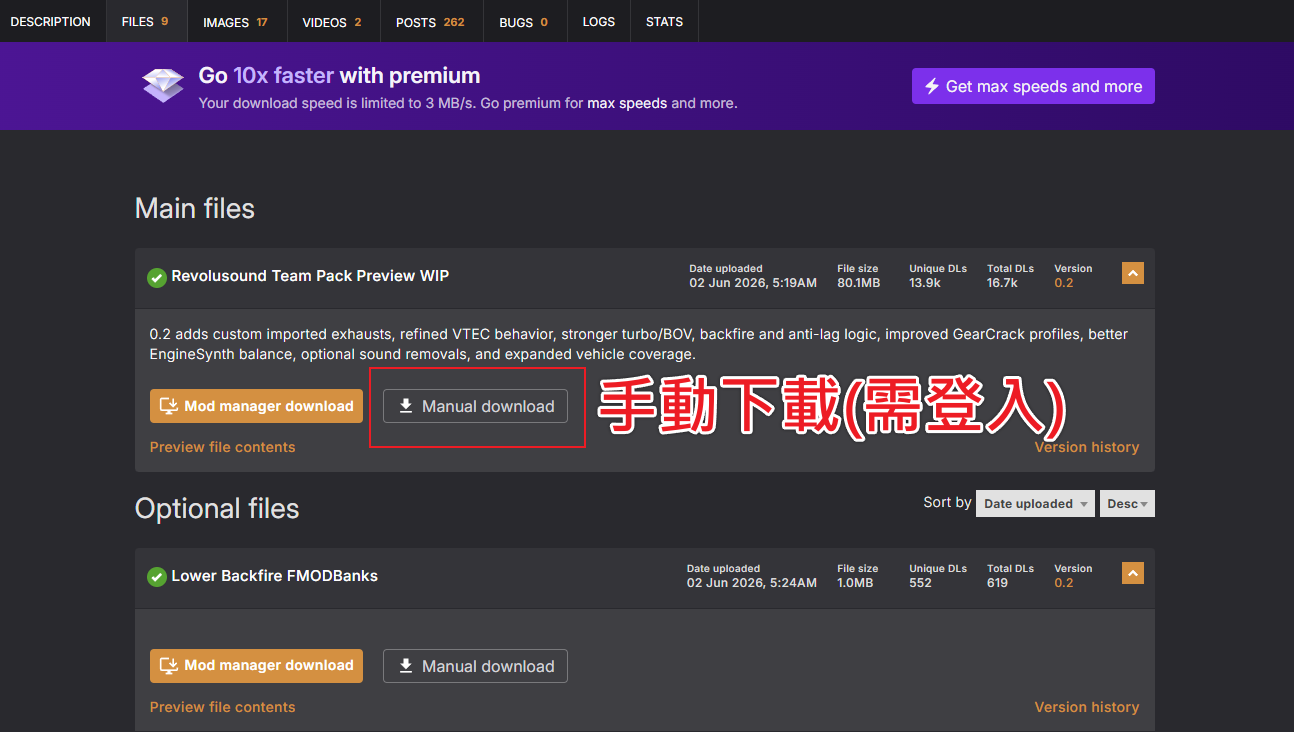1294x732 pixels.
Task: Click the 02 Jun 2026, 5:24AM upload date
Action: [752, 583]
